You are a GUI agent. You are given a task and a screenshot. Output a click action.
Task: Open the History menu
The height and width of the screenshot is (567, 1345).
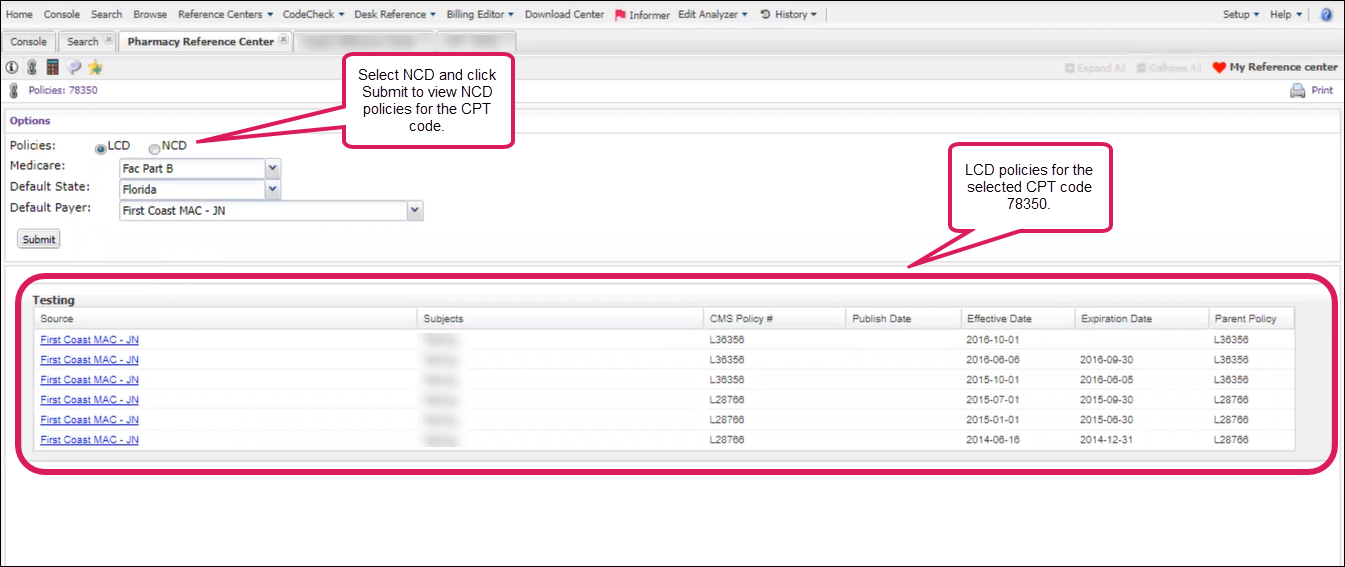[x=789, y=15]
